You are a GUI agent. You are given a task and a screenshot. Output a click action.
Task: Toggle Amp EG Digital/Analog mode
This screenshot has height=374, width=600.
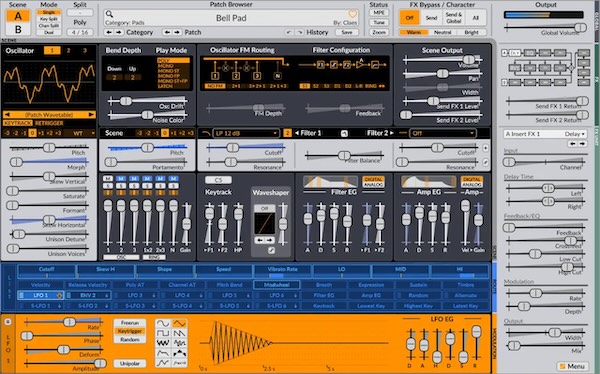[471, 181]
